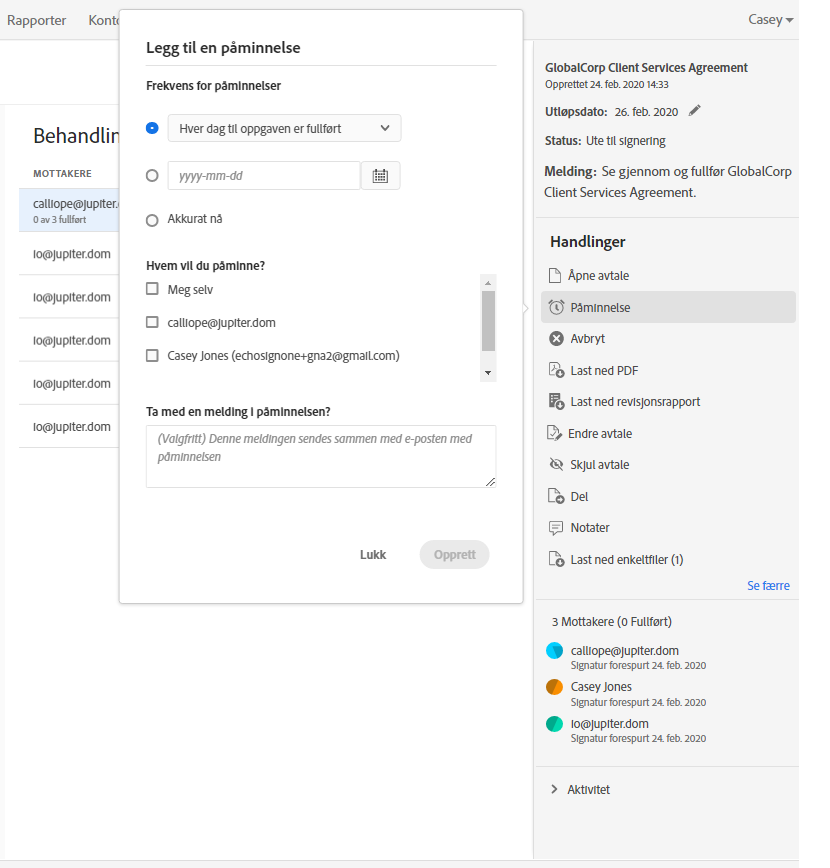Click the Last ned revisjonsrapport icon
The width and height of the screenshot is (830, 868).
(x=556, y=402)
